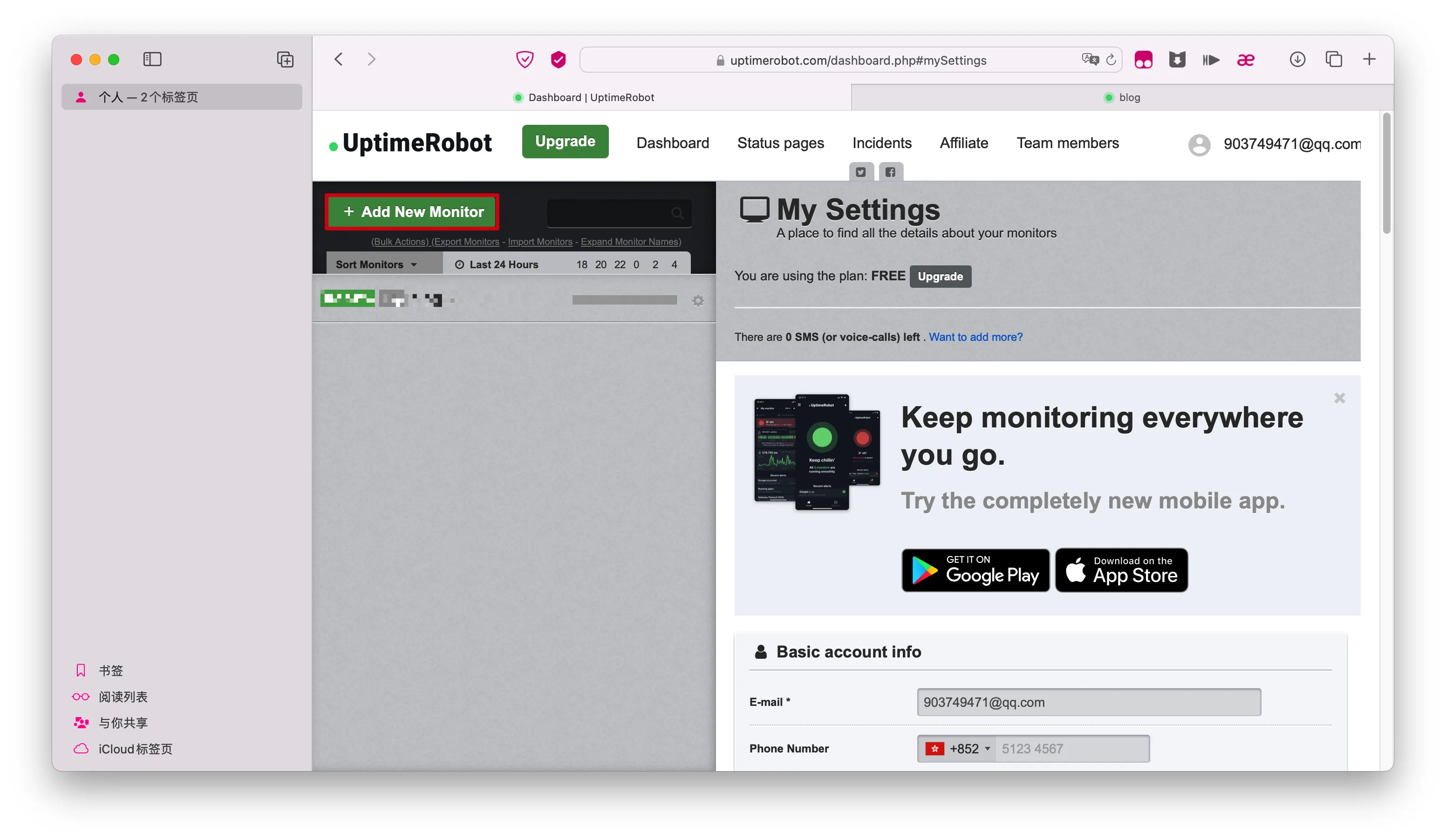1446x840 pixels.
Task: Open new tab group icon
Action: click(285, 60)
